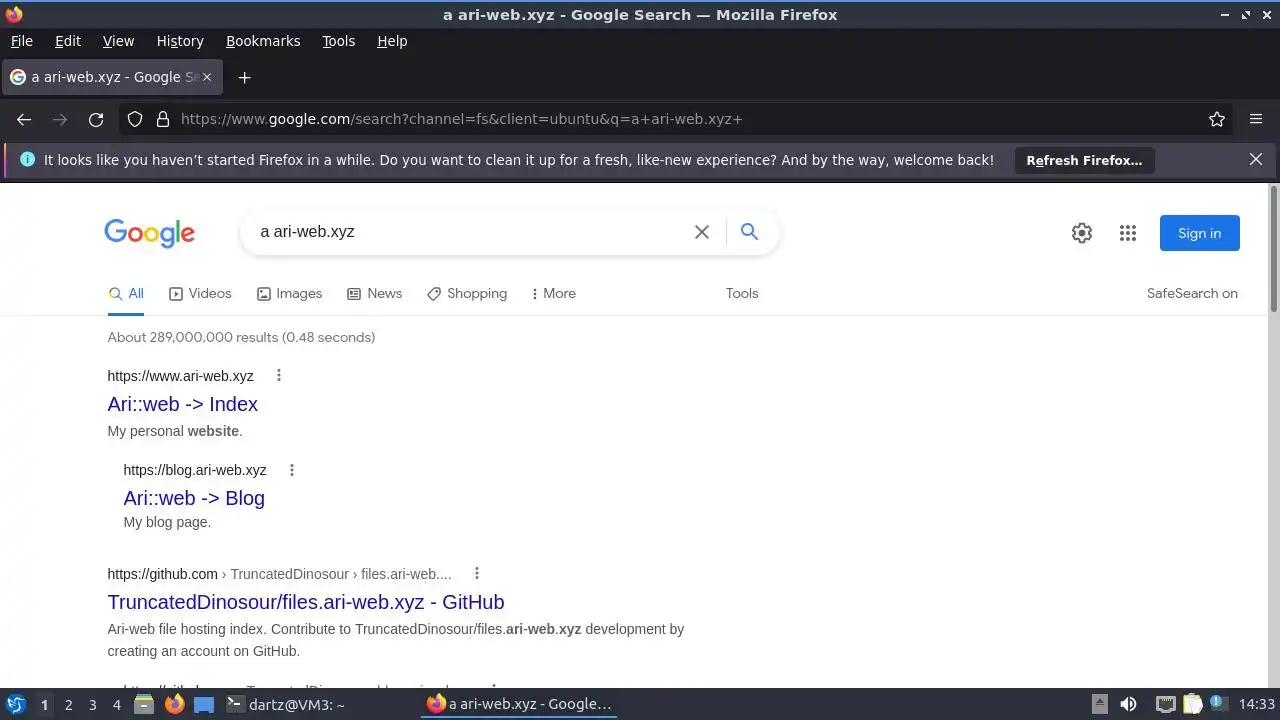The width and height of the screenshot is (1280, 720).
Task: Open the Firefox hamburger application menu
Action: (1256, 119)
